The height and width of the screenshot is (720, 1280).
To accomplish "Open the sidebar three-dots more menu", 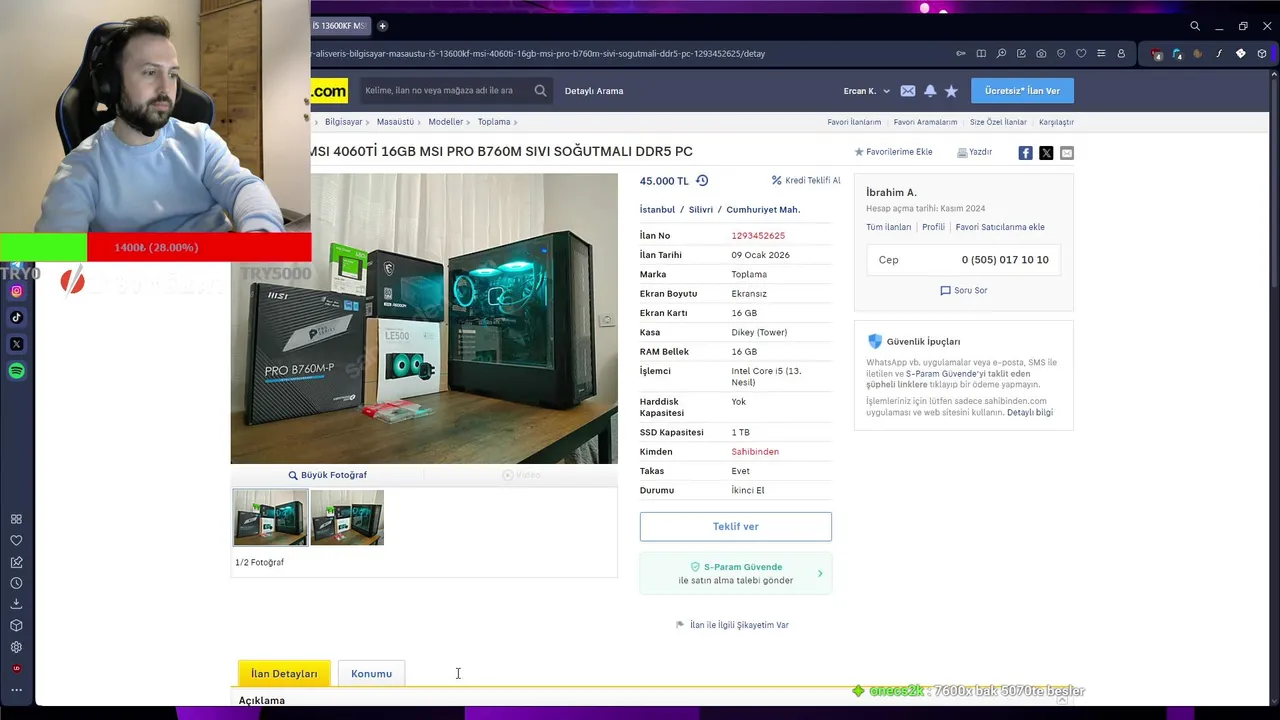I will 16,690.
